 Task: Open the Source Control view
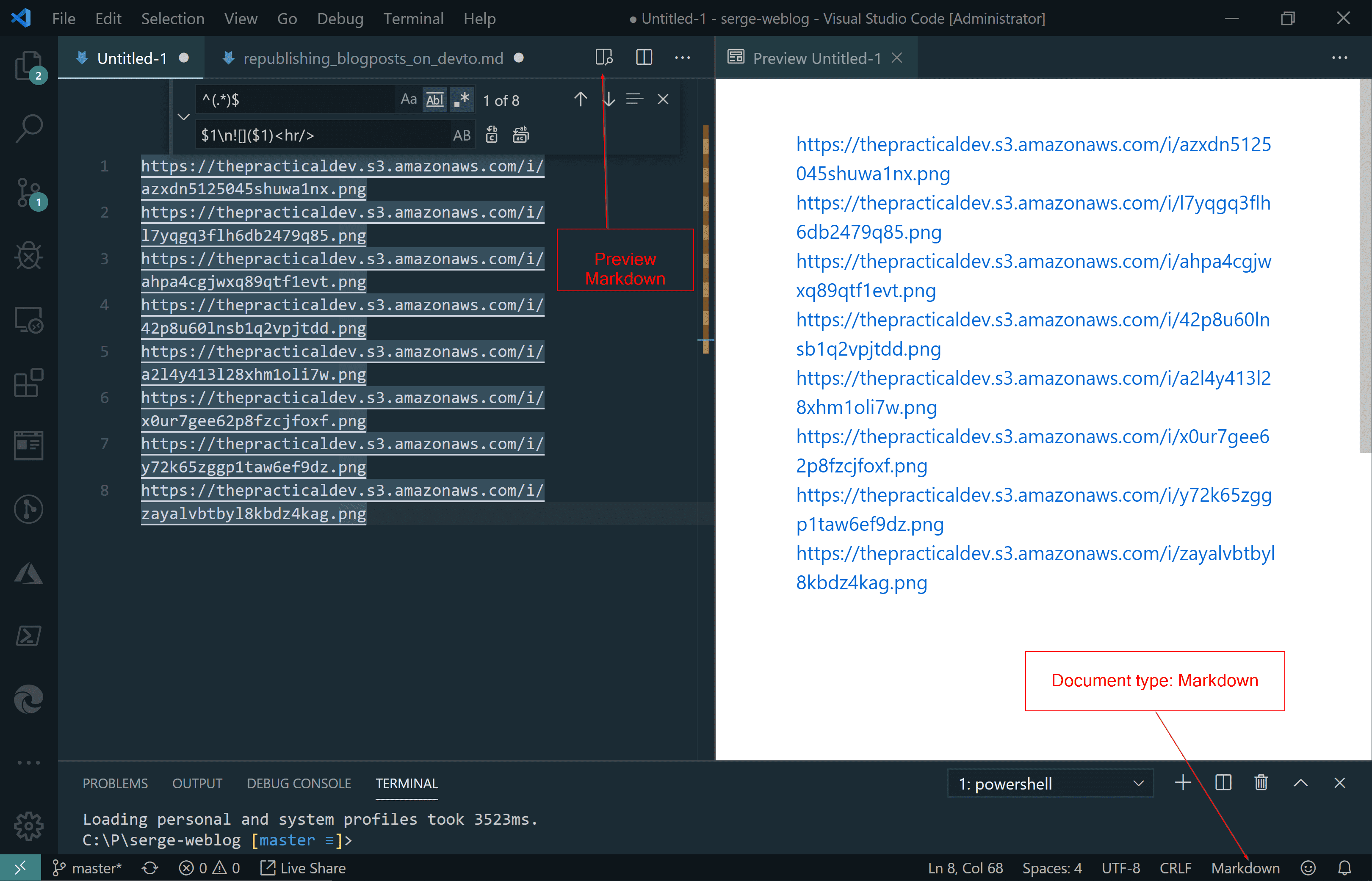(x=29, y=193)
